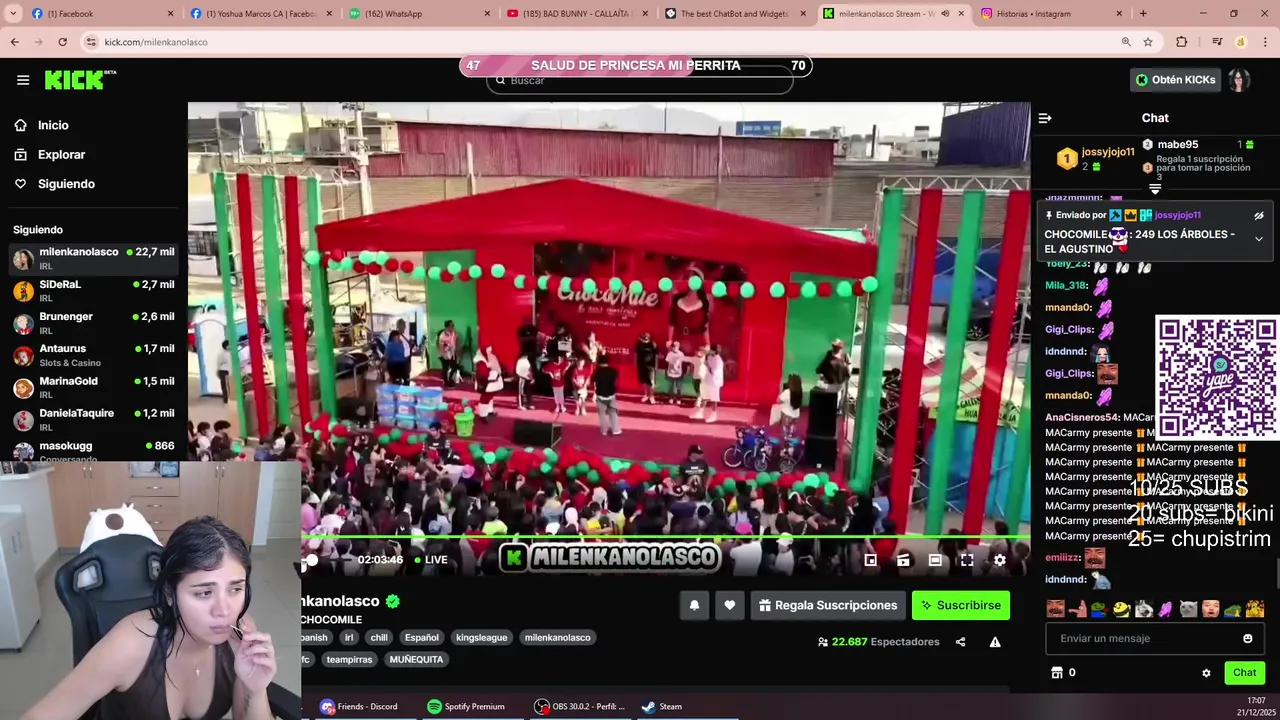The height and width of the screenshot is (720, 1280).
Task: Select the MUÑEQUITA tag
Action: [416, 659]
